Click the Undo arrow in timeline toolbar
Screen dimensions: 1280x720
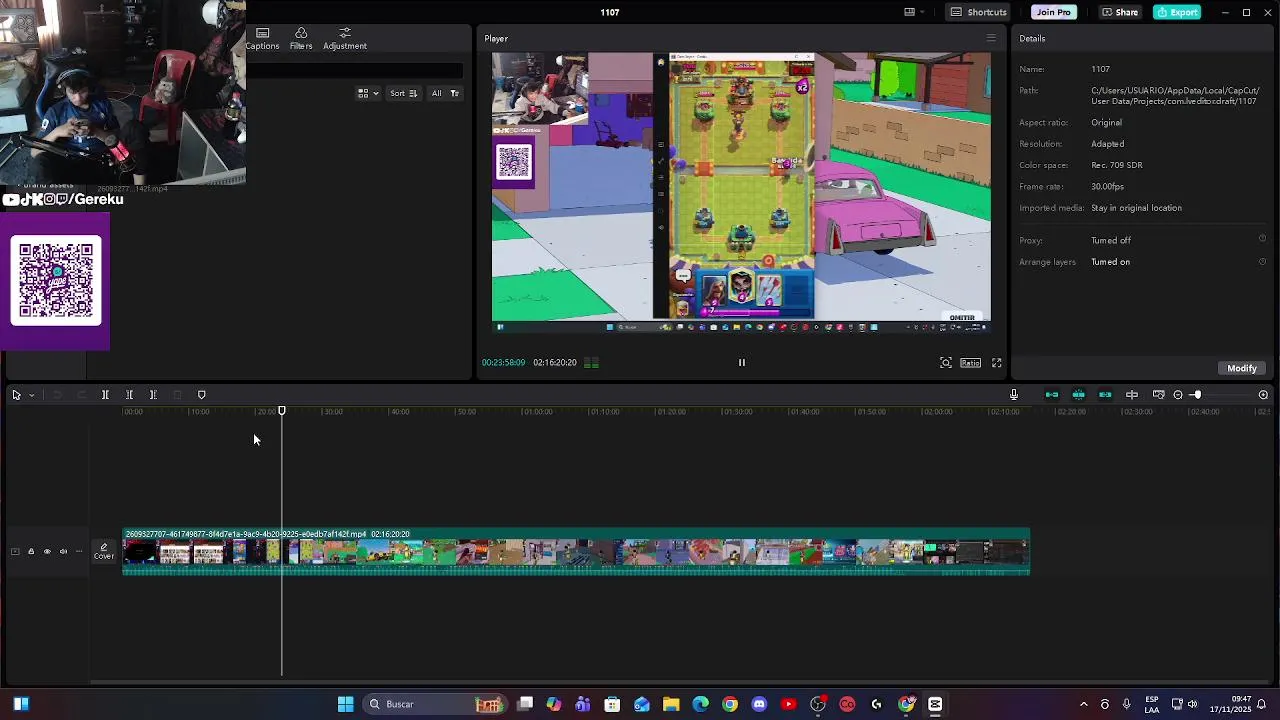pos(58,395)
